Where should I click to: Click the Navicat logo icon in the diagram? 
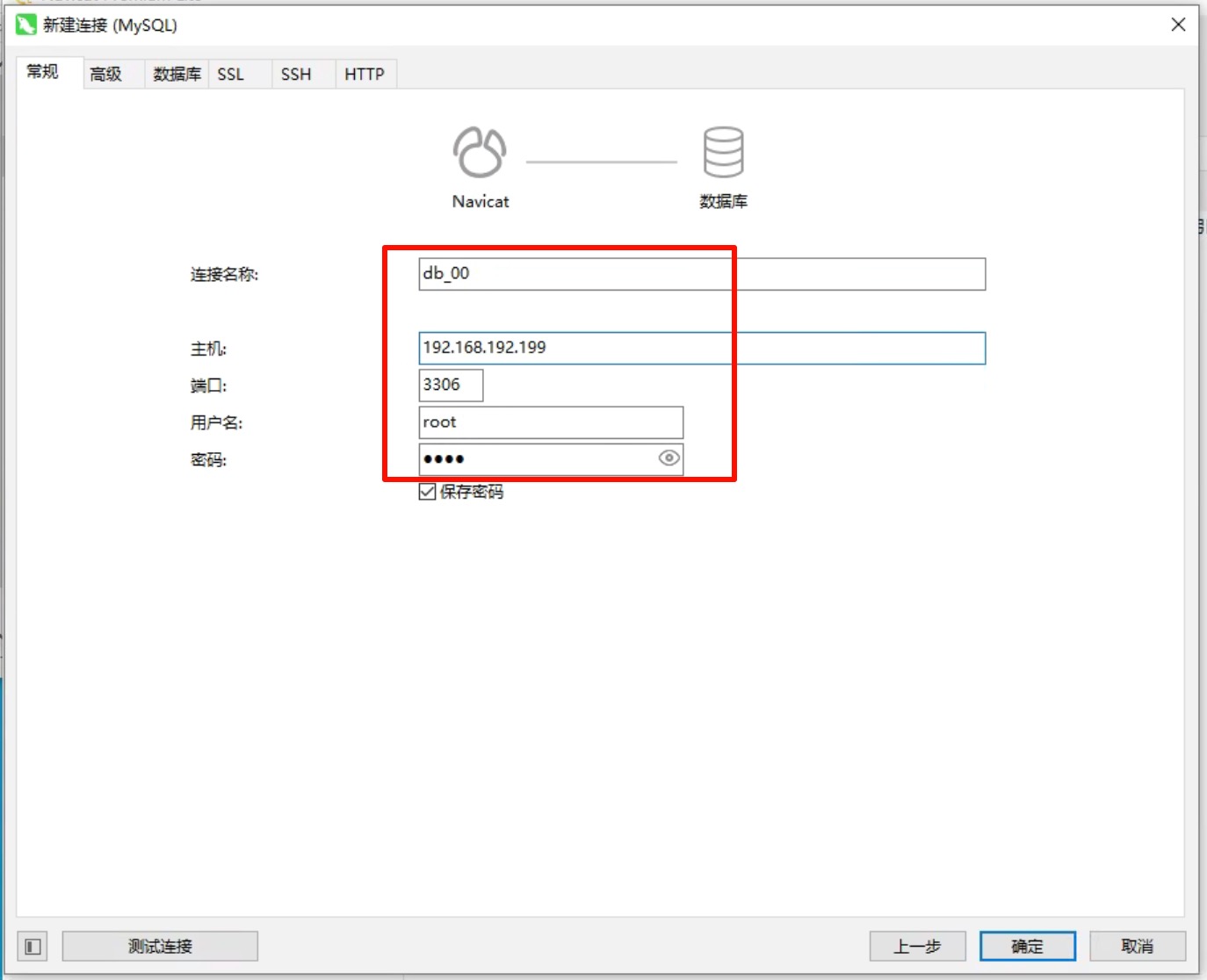coord(480,152)
